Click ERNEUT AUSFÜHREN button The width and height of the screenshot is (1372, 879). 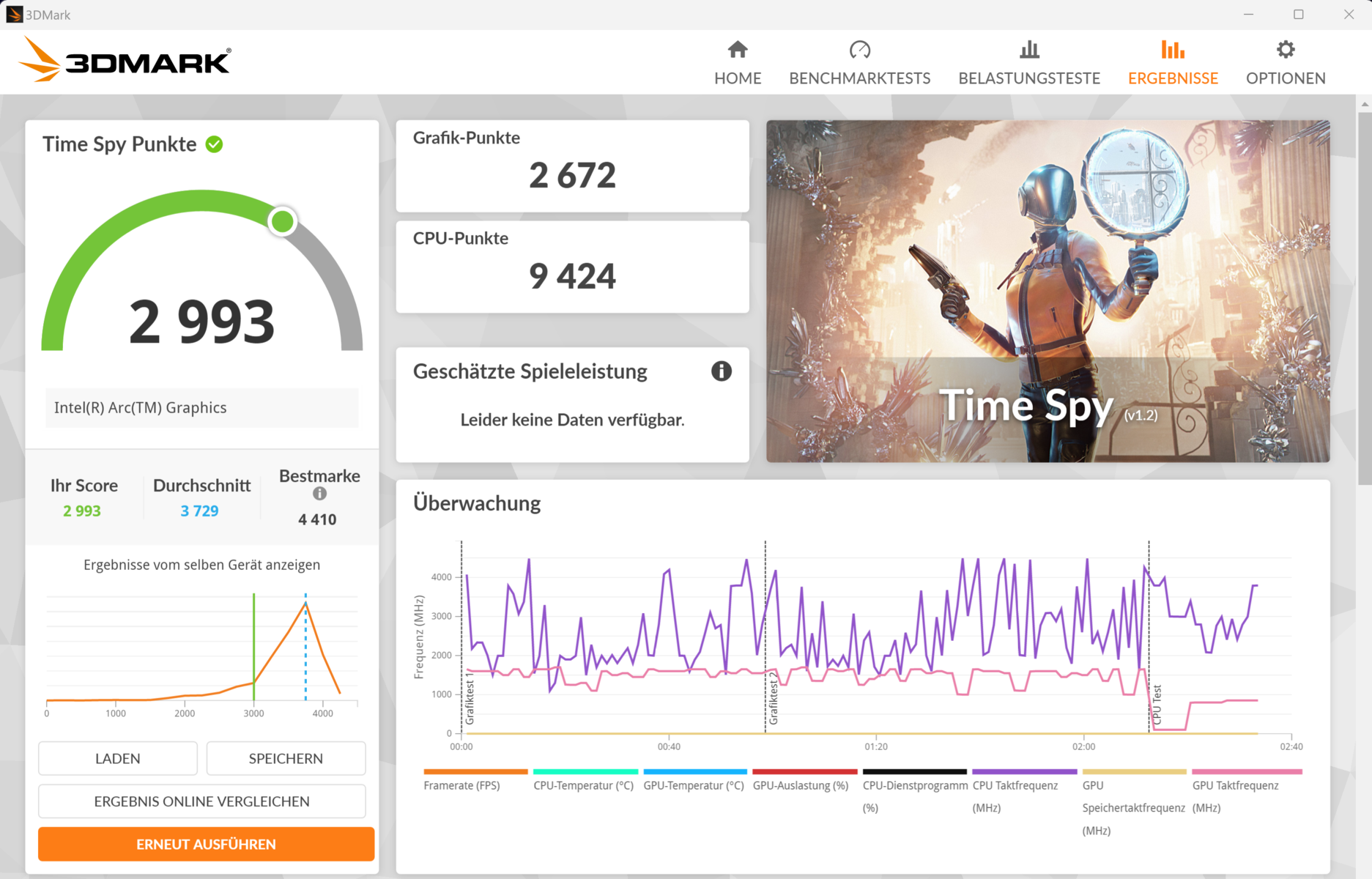coord(207,845)
